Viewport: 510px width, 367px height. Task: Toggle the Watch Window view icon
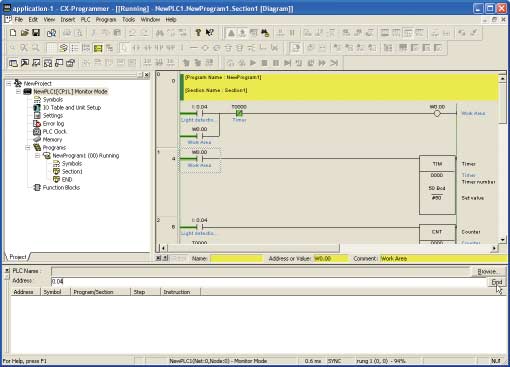36,63
